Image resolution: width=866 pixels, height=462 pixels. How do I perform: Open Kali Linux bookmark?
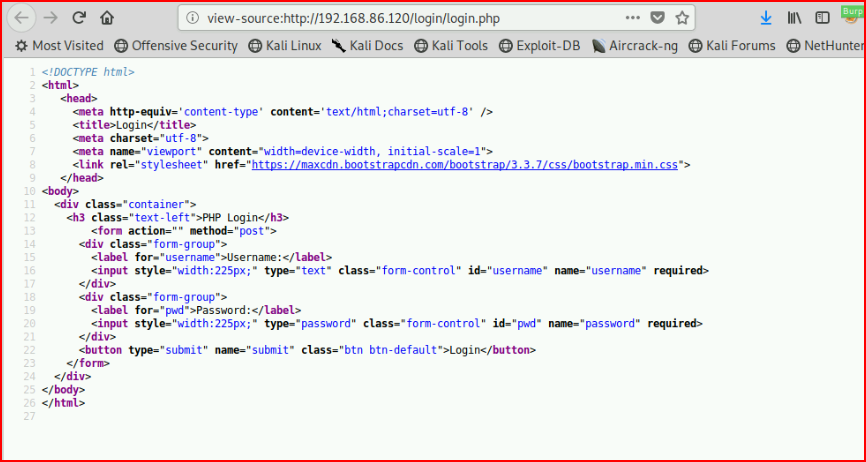tap(285, 46)
